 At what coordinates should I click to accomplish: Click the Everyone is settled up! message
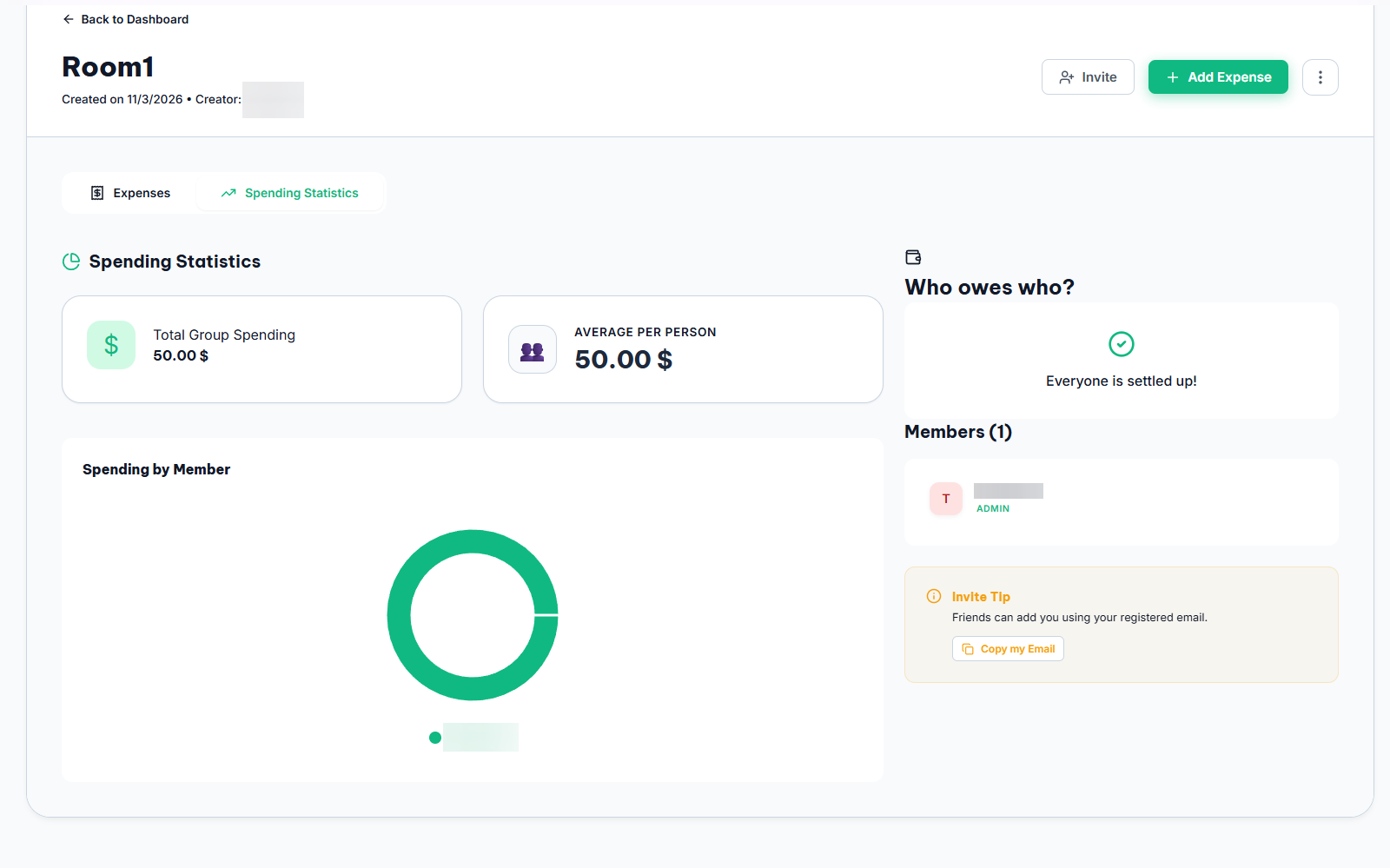click(x=1122, y=381)
